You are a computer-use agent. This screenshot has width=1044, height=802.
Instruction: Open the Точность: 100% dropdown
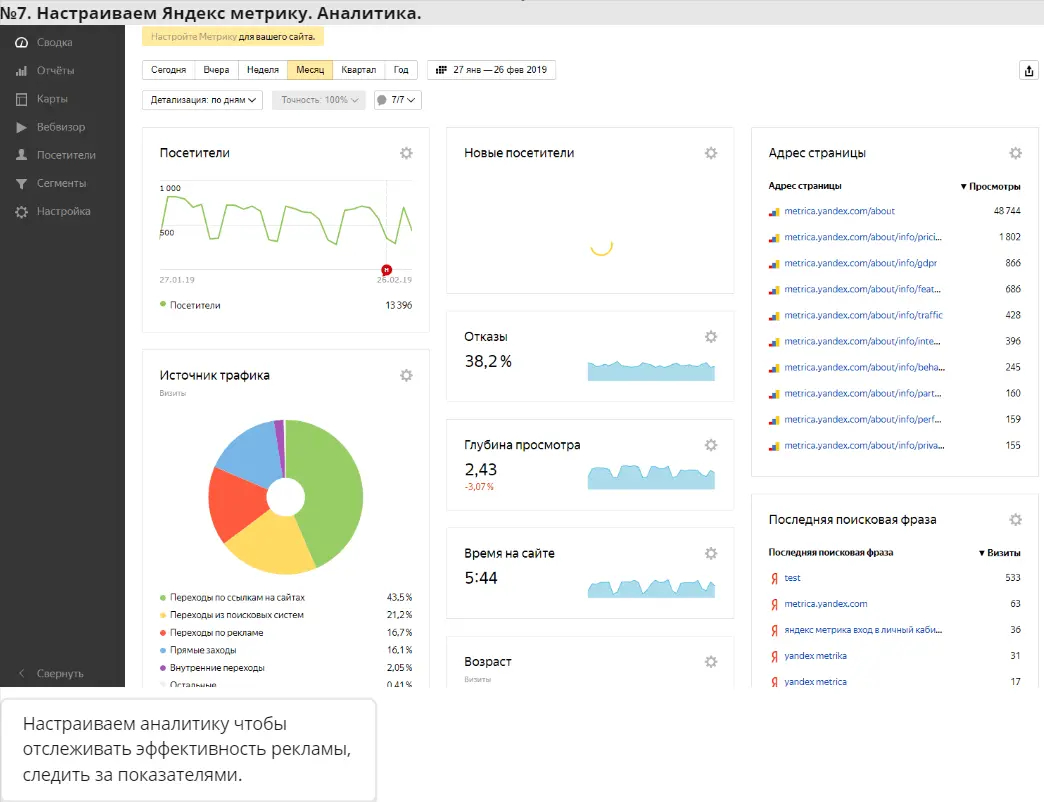(x=319, y=100)
